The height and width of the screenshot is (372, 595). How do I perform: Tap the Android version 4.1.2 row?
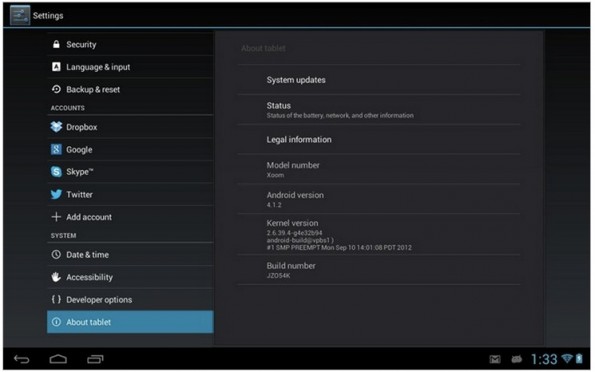pyautogui.click(x=379, y=199)
